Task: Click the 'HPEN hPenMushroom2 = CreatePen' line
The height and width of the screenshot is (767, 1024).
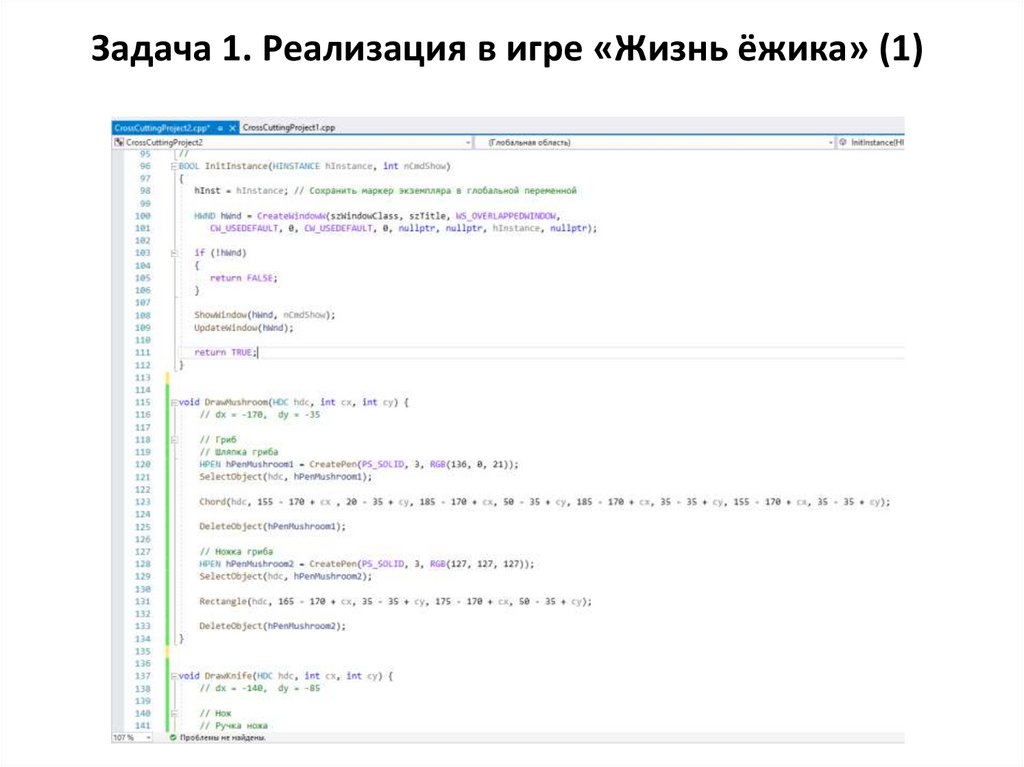Action: pyautogui.click(x=366, y=564)
